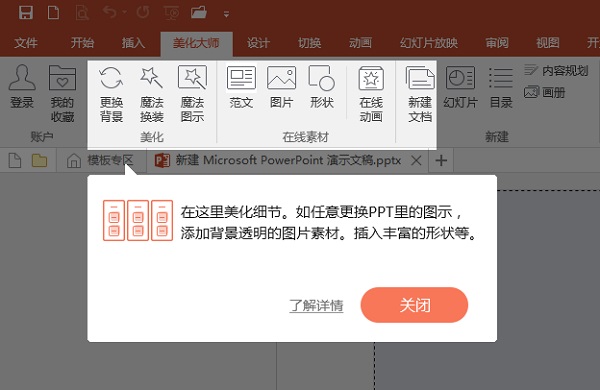Open the 文件 menu
Screen dimensions: 600x390
pyautogui.click(x=26, y=43)
